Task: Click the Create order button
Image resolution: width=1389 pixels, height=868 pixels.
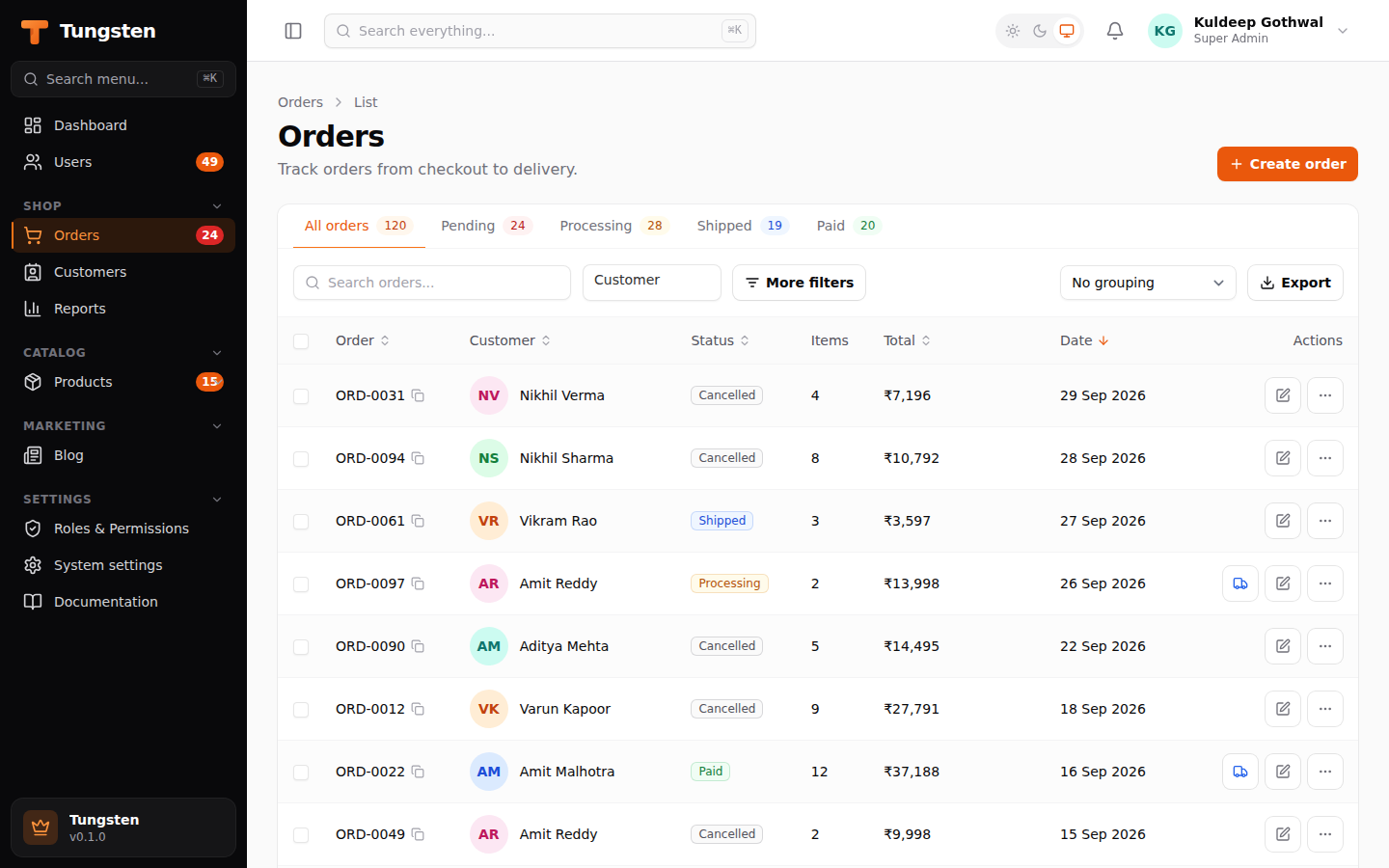Action: pos(1288,164)
